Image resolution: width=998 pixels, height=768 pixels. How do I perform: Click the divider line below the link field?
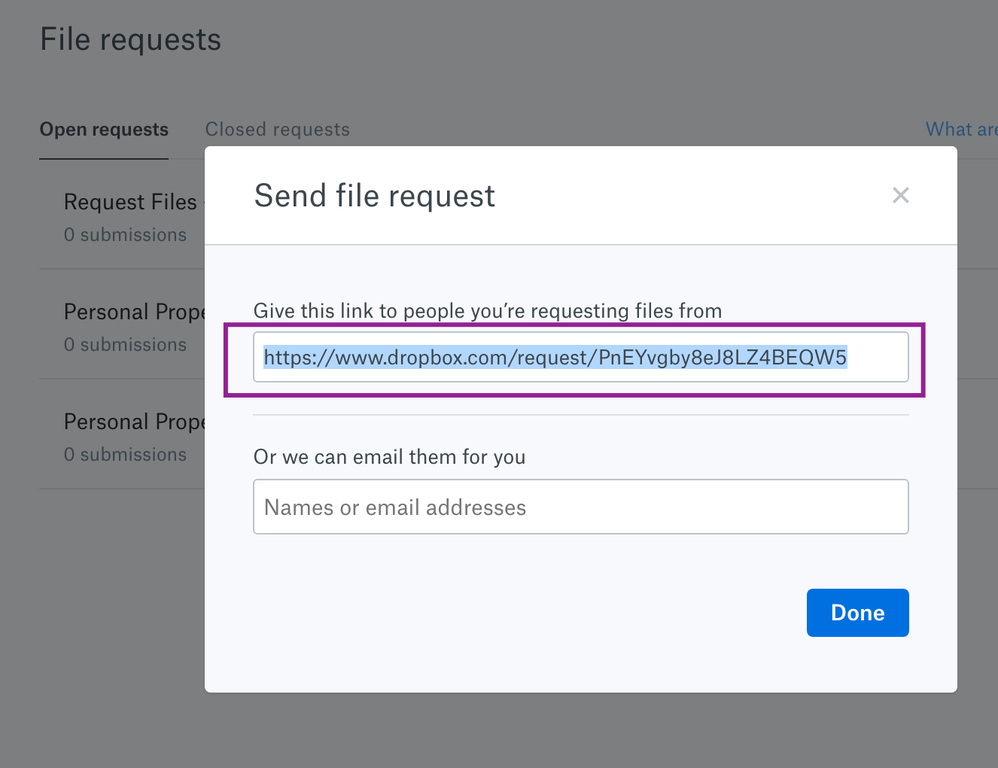coord(580,415)
